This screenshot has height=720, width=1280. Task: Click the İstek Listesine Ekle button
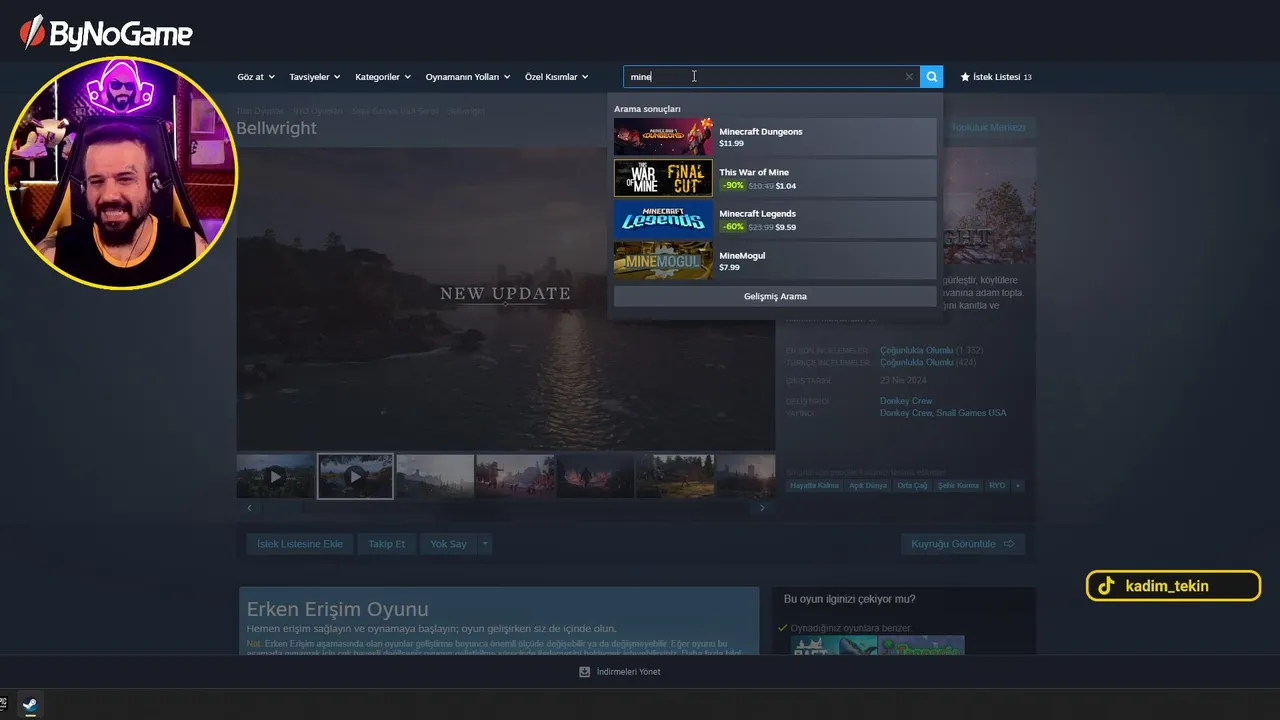pyautogui.click(x=300, y=544)
